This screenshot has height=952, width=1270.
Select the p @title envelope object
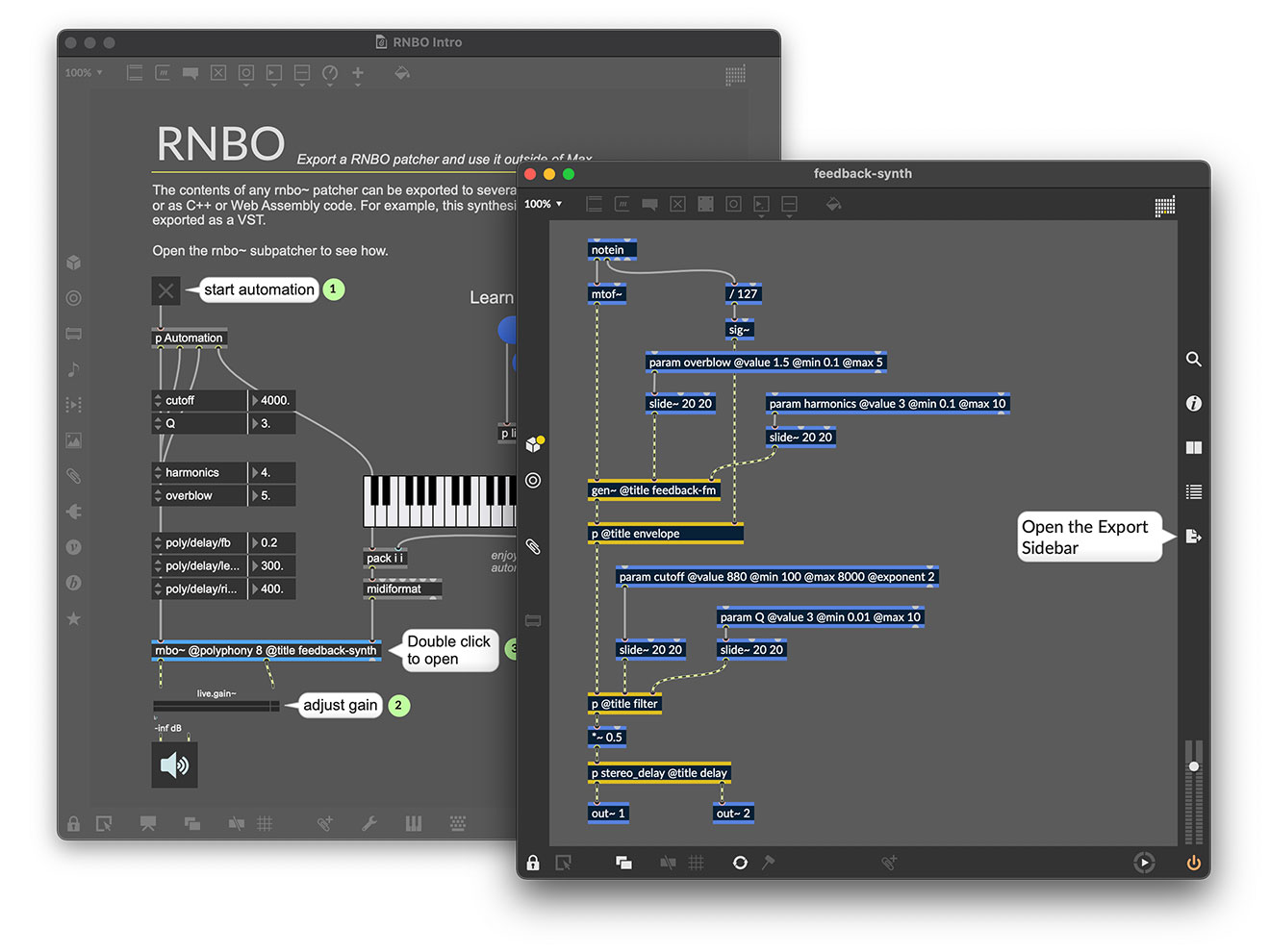pyautogui.click(x=665, y=533)
